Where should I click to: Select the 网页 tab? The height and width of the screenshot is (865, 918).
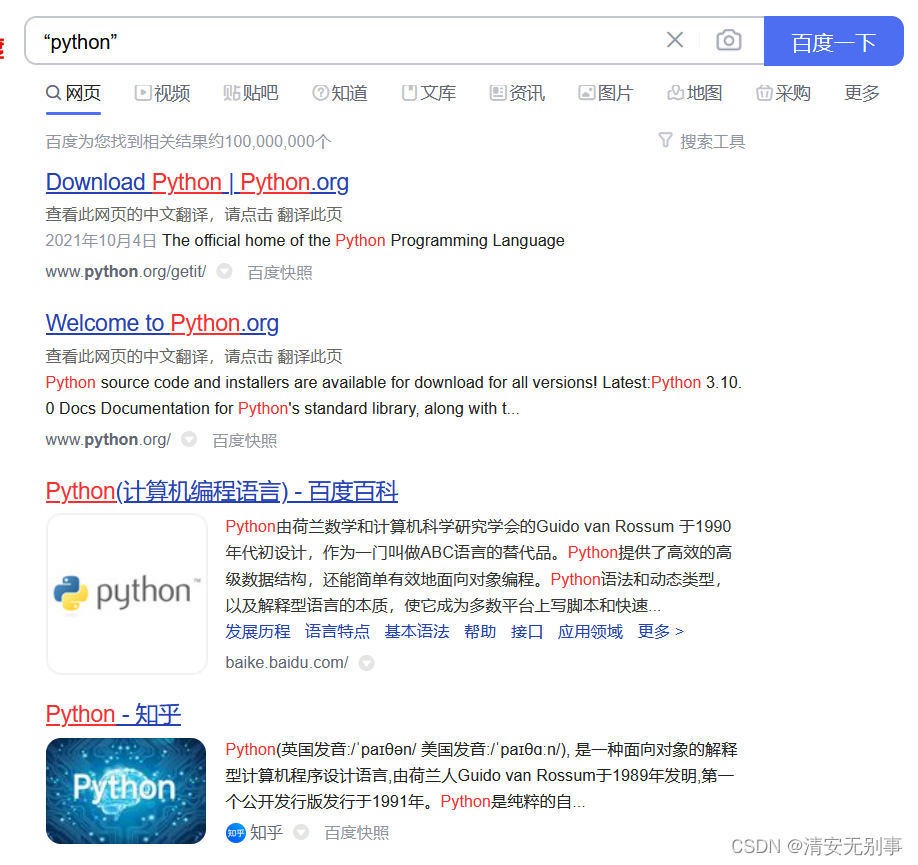point(73,93)
